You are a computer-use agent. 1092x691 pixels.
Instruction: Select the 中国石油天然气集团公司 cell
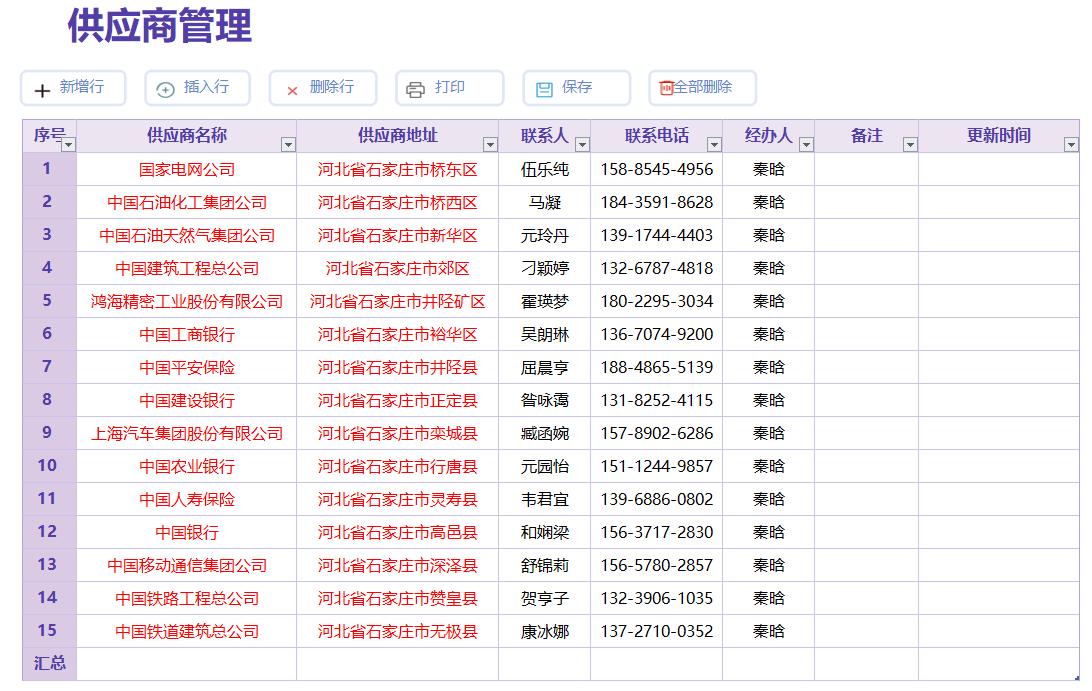pos(187,235)
